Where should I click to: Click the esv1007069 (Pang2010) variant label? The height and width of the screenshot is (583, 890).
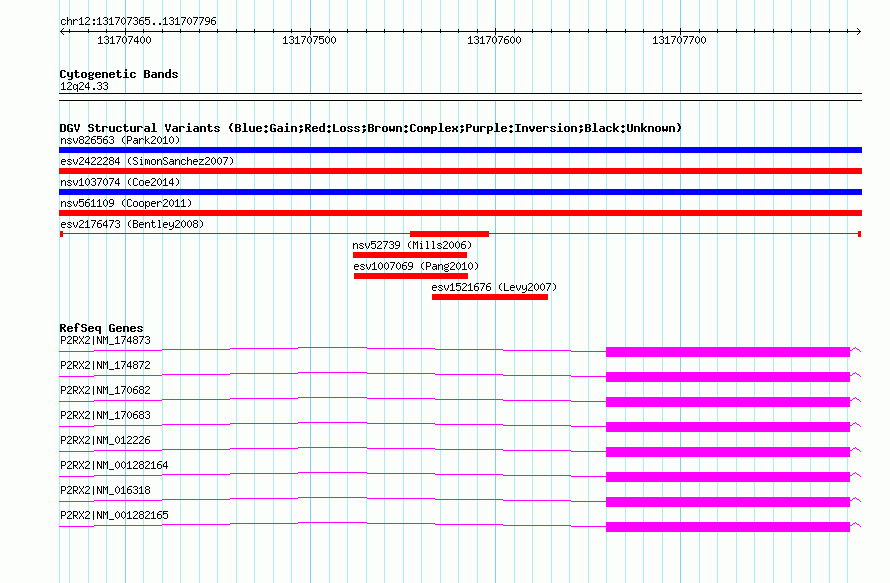416,266
